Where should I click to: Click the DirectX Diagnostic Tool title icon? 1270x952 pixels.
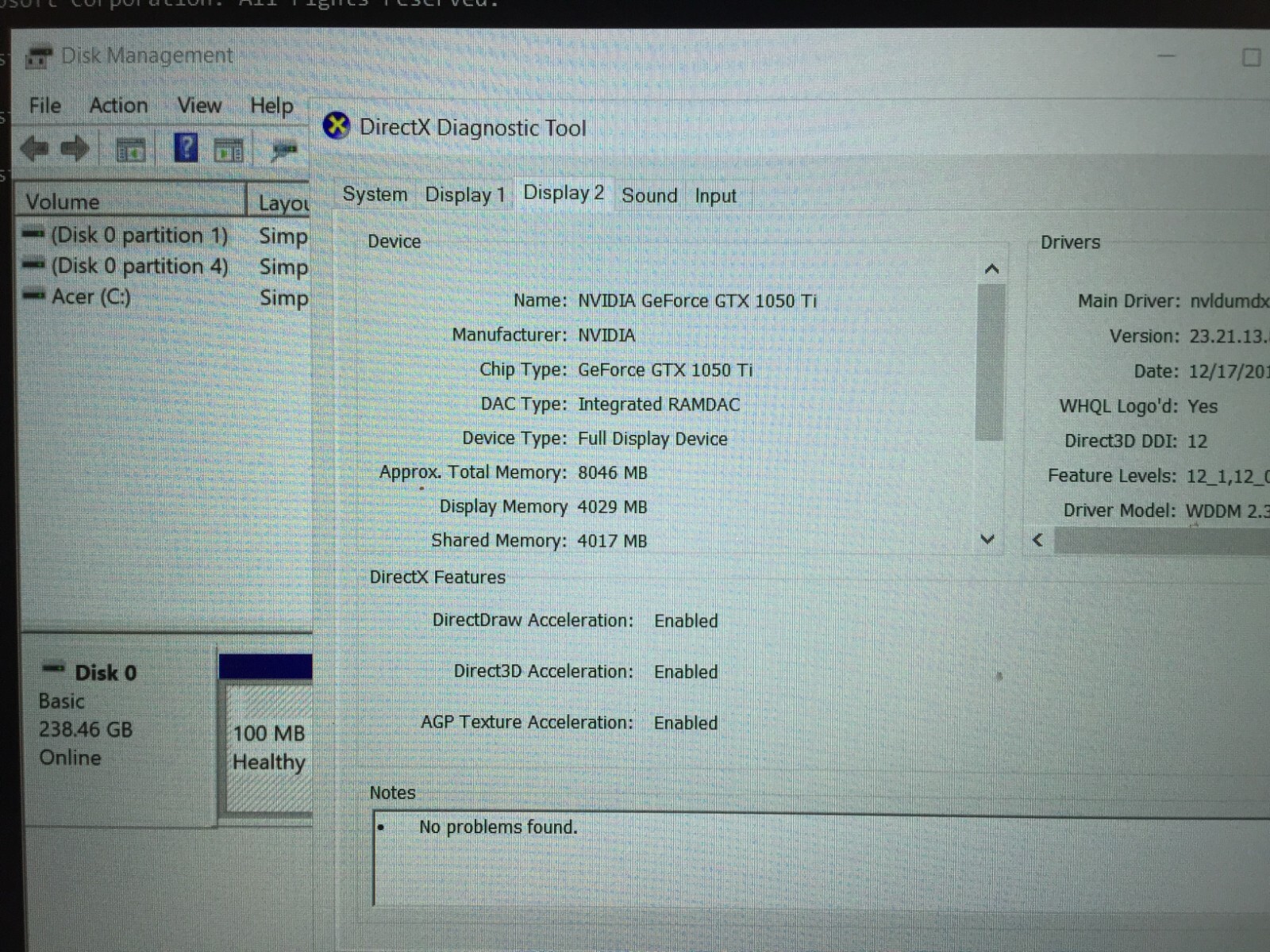[337, 125]
